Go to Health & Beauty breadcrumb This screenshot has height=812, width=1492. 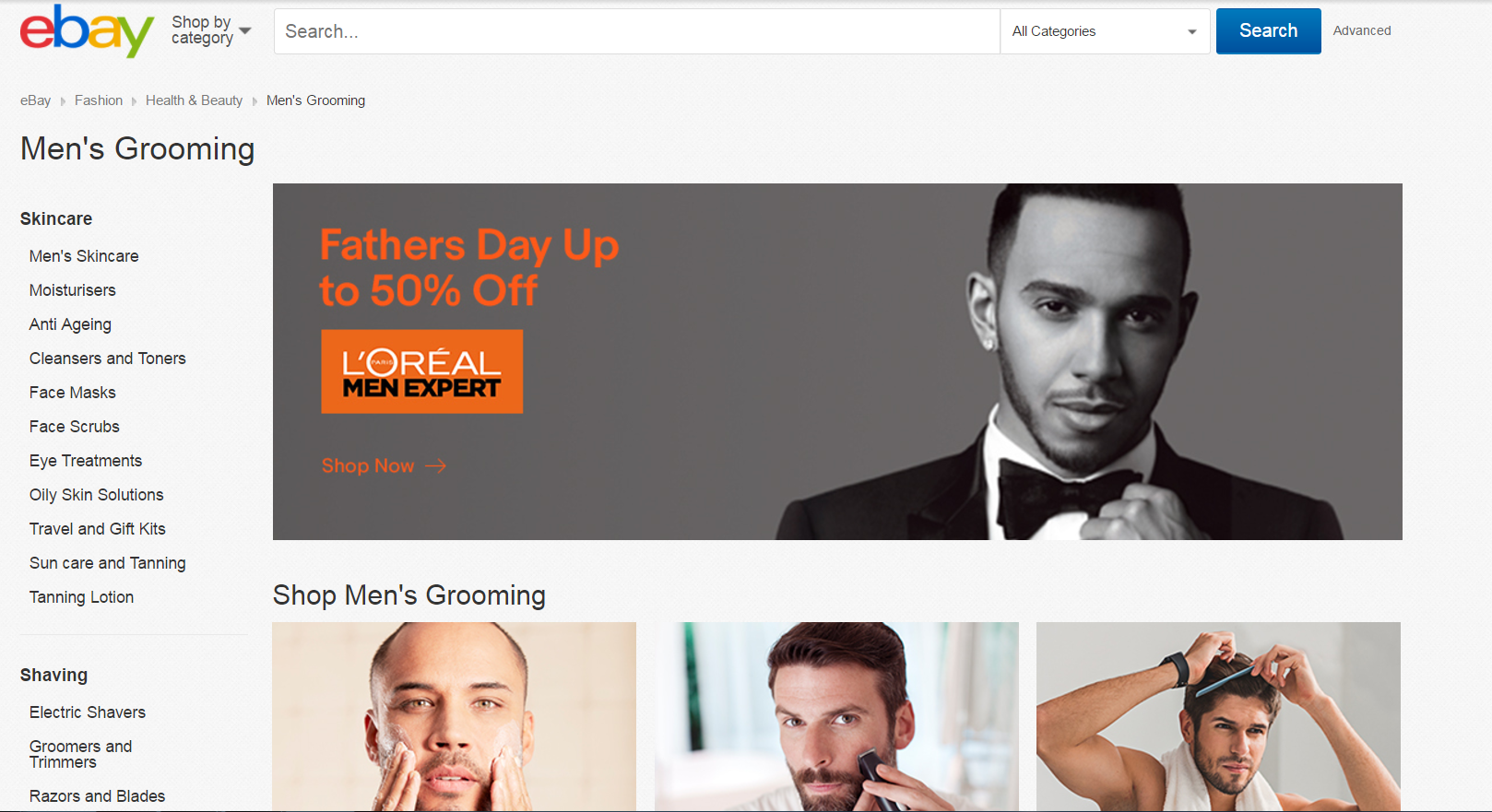tap(194, 100)
